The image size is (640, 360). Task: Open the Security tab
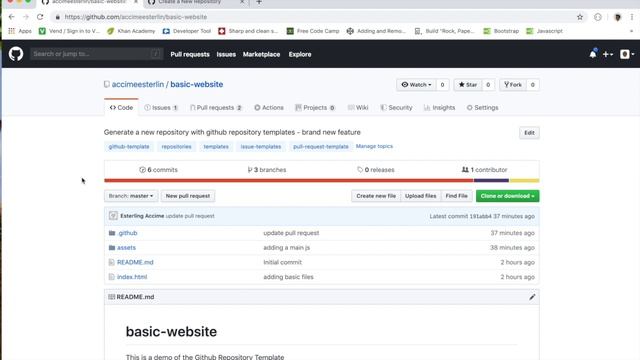(396, 107)
